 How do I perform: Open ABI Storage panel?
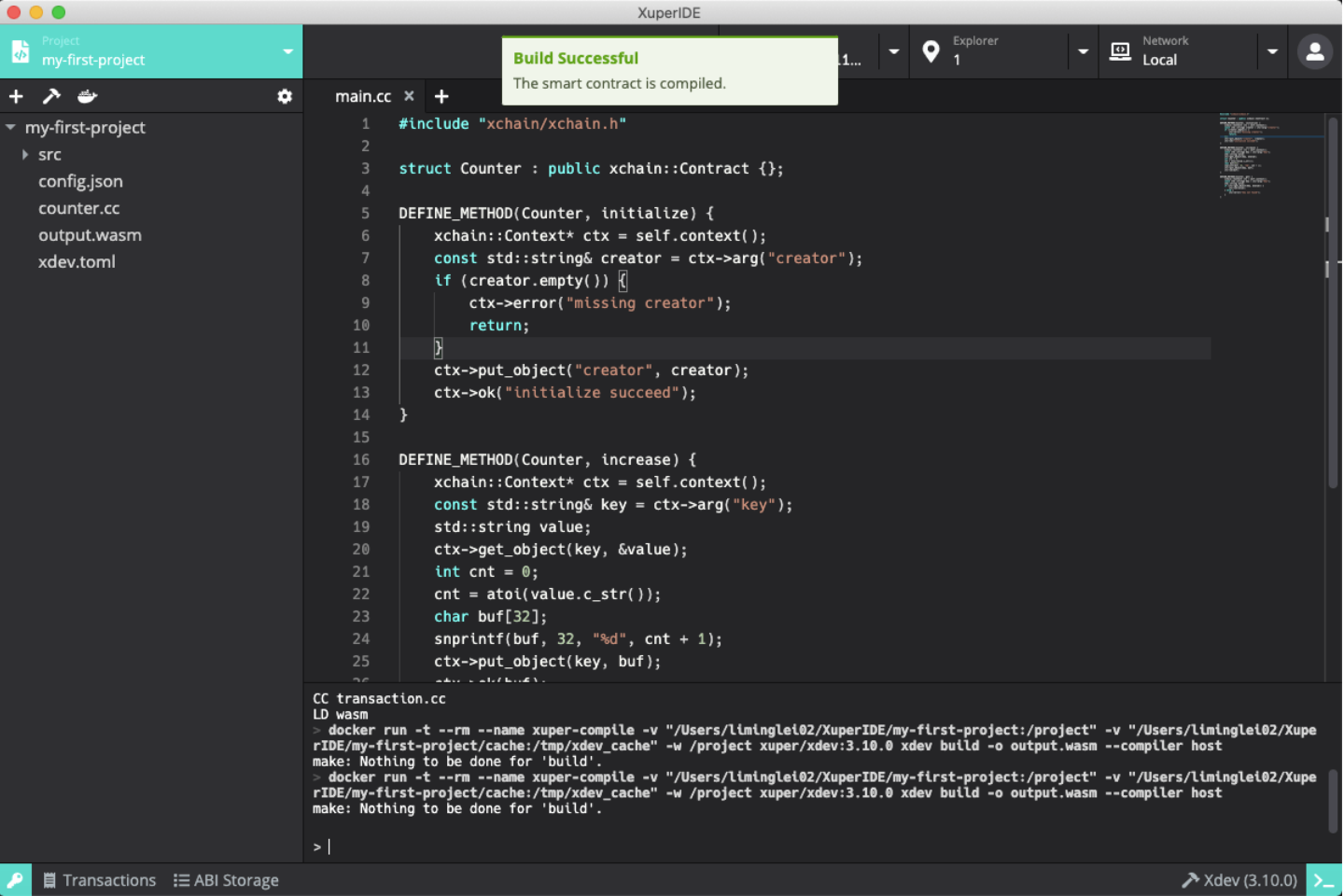pos(226,880)
